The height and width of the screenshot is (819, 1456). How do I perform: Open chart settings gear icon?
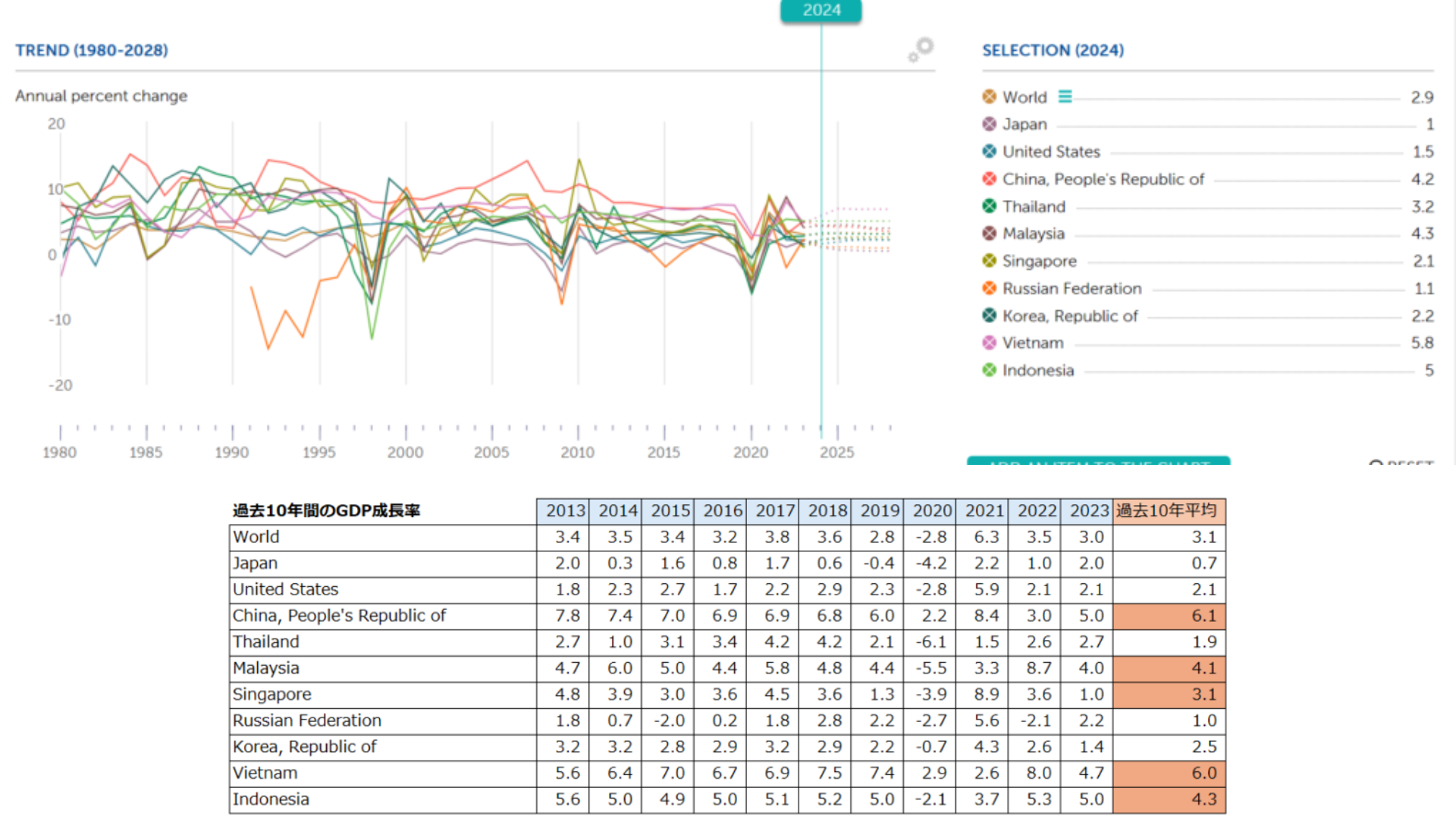921,49
